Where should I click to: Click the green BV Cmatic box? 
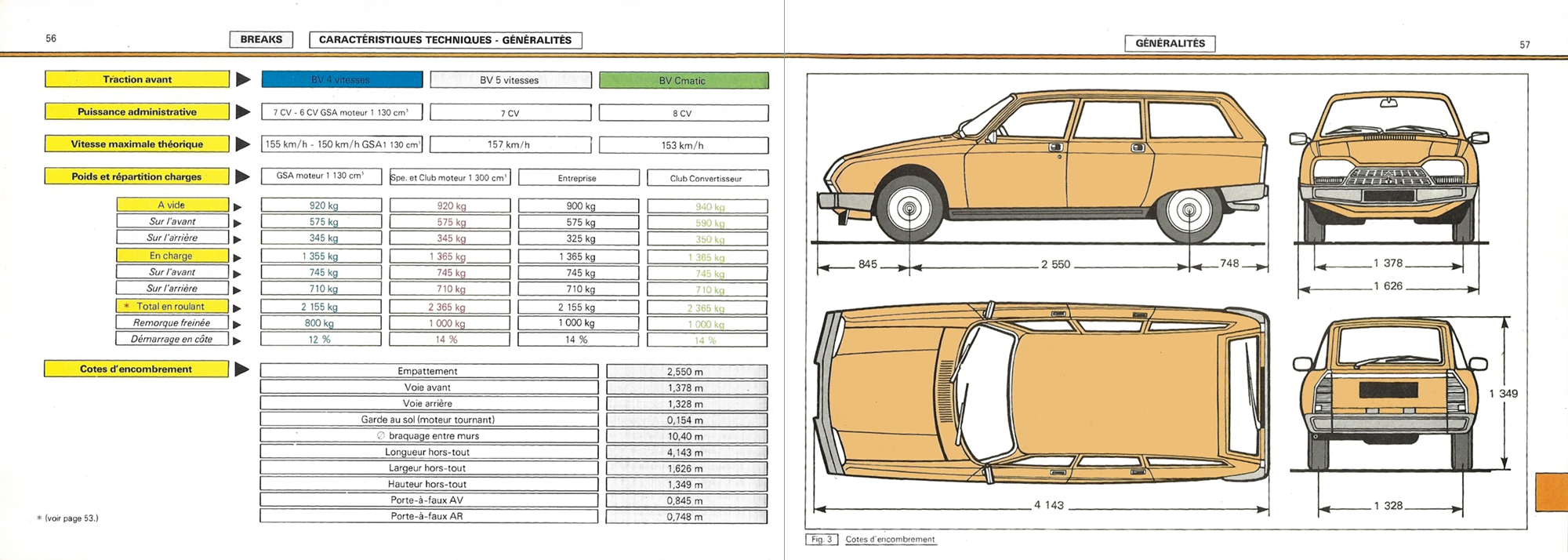pyautogui.click(x=683, y=81)
